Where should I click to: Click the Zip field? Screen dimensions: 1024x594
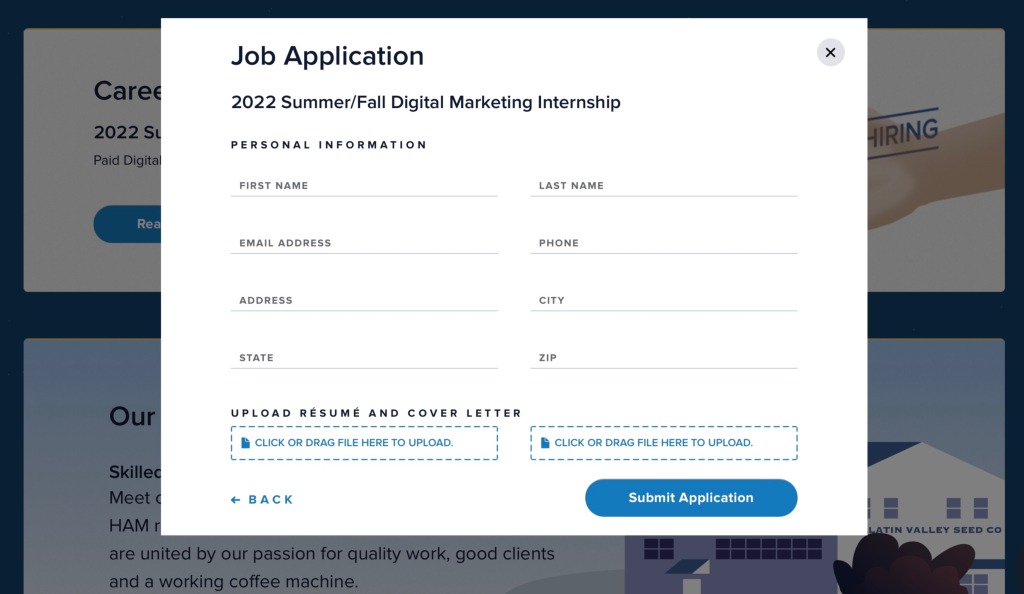664,358
